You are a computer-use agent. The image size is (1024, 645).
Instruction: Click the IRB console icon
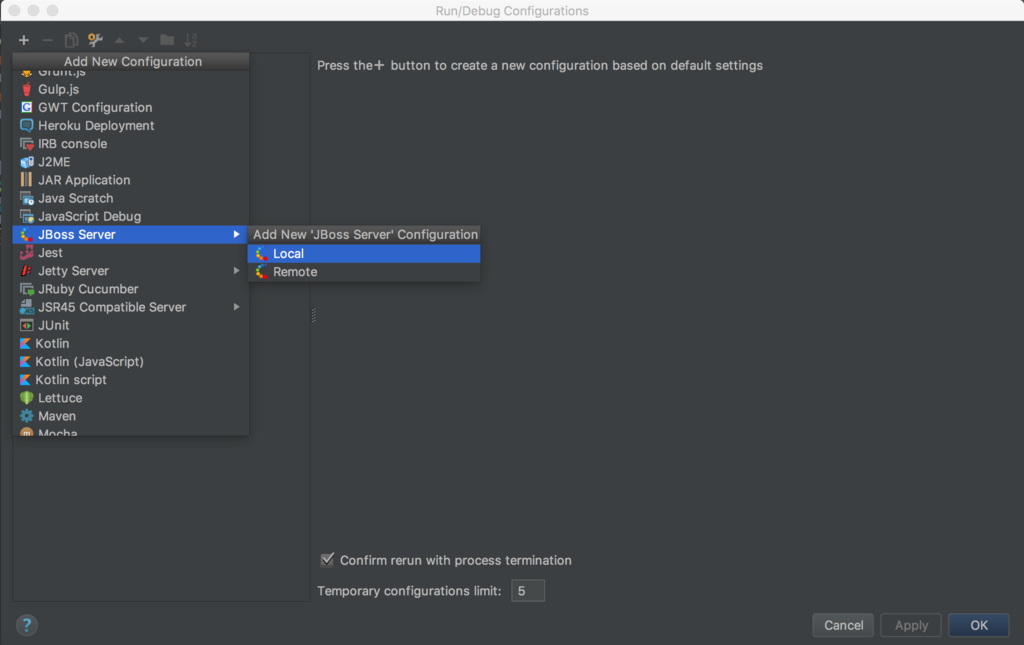point(26,144)
